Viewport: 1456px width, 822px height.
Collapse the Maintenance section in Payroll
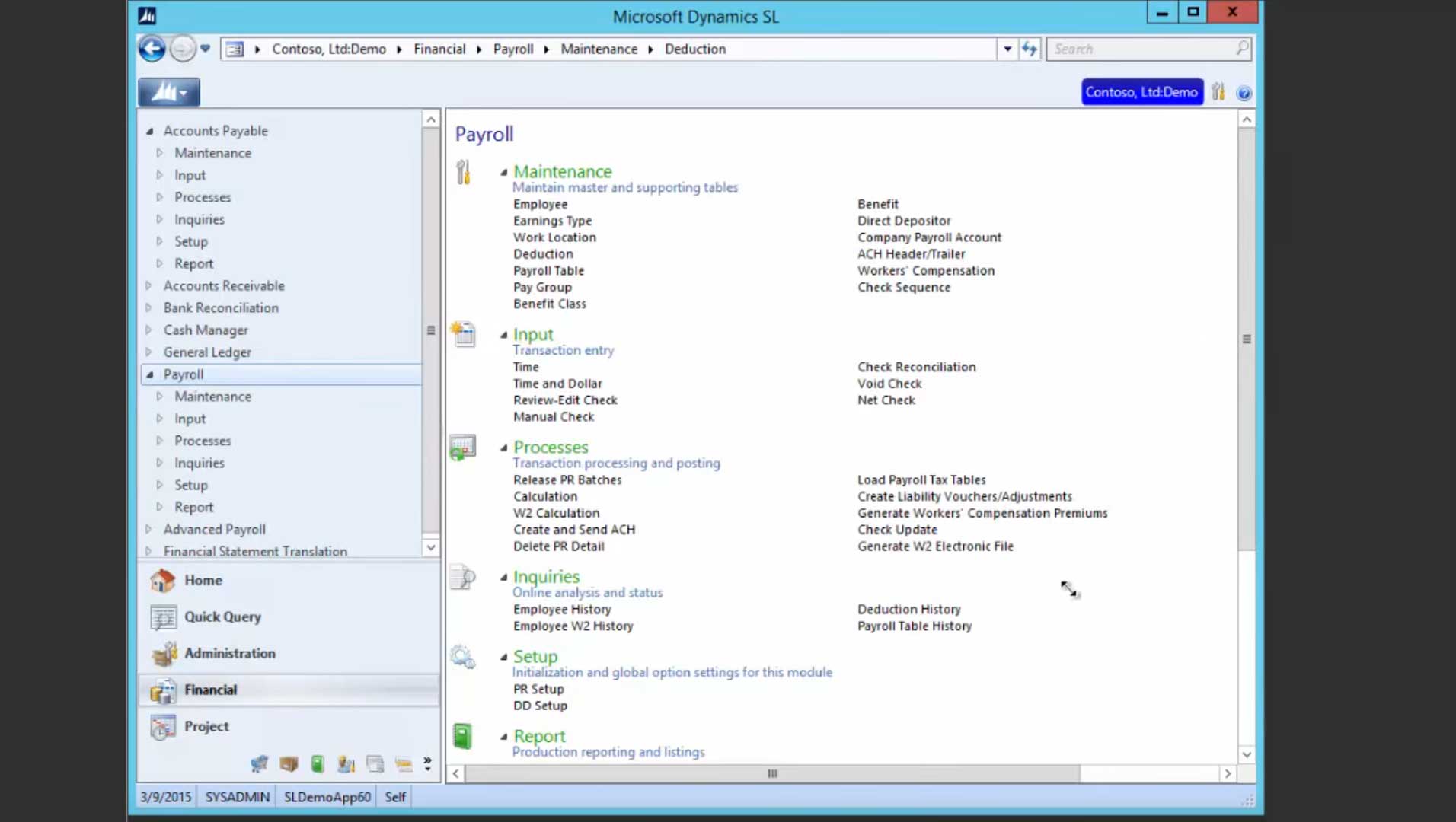[x=503, y=172]
